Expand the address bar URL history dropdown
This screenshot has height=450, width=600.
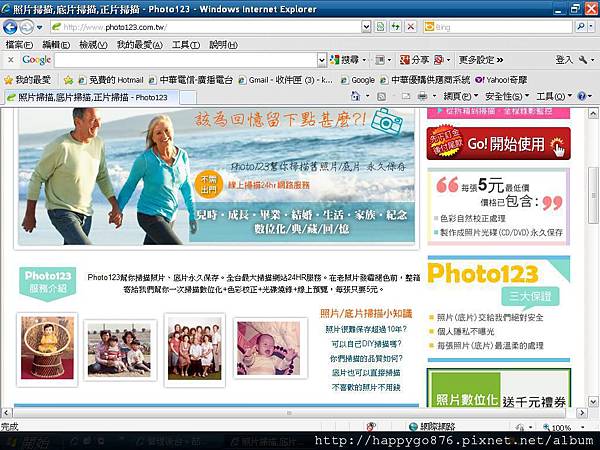click(366, 27)
